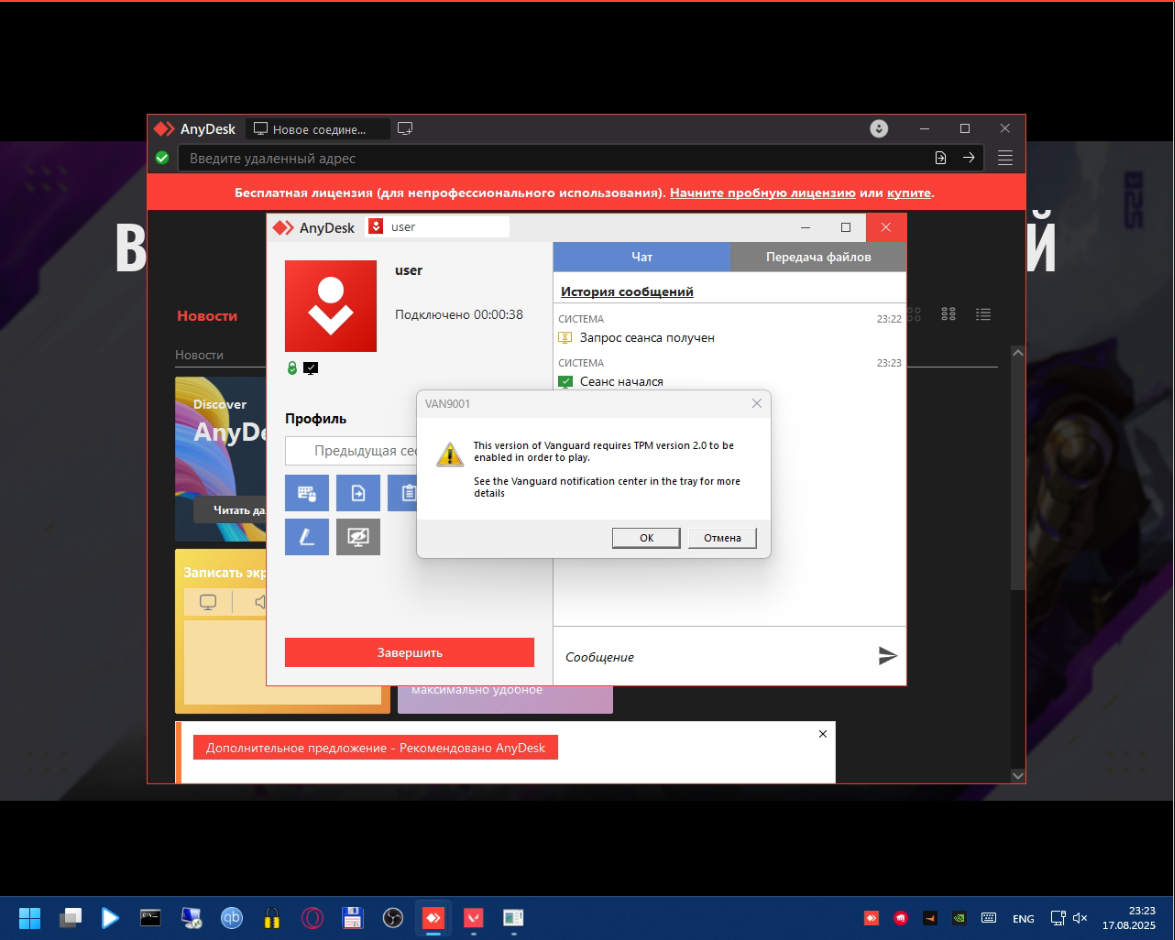Click the user avatar image
Viewport: 1175px width, 940px height.
(330, 306)
